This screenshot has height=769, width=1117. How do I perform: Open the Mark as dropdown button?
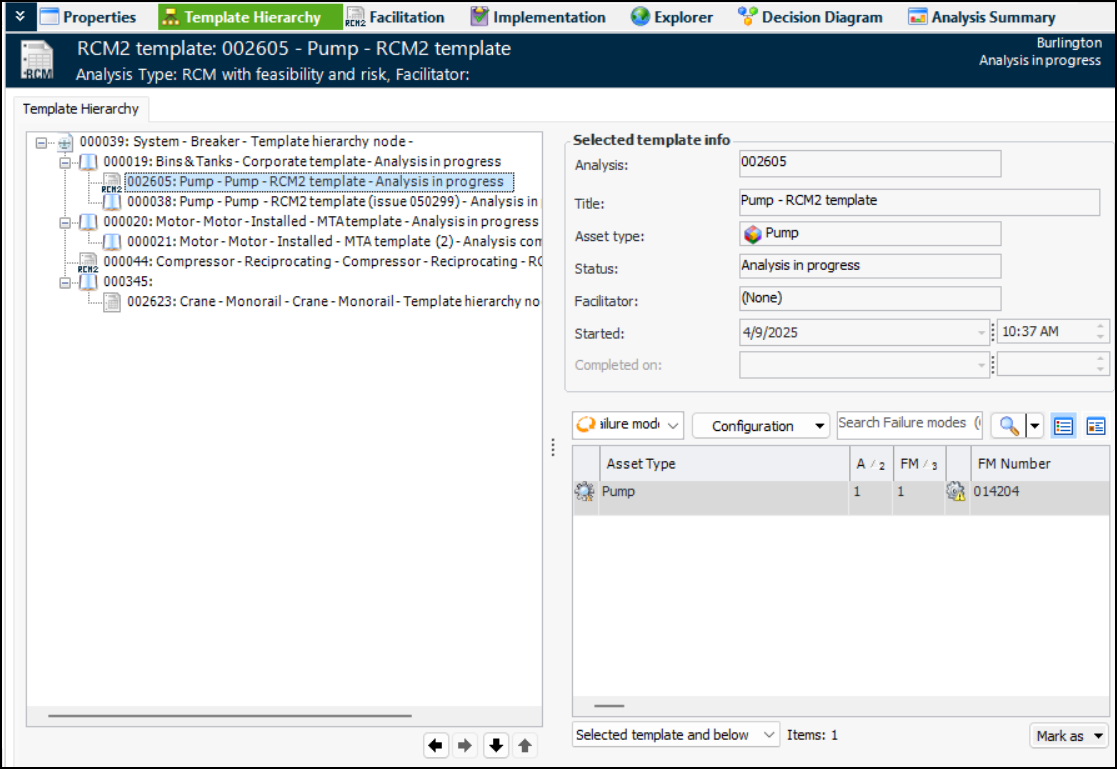pos(1069,736)
